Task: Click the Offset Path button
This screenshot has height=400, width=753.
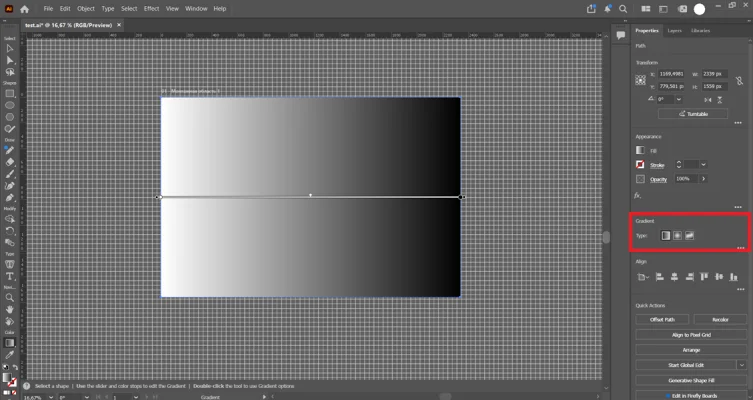Action: (662, 319)
